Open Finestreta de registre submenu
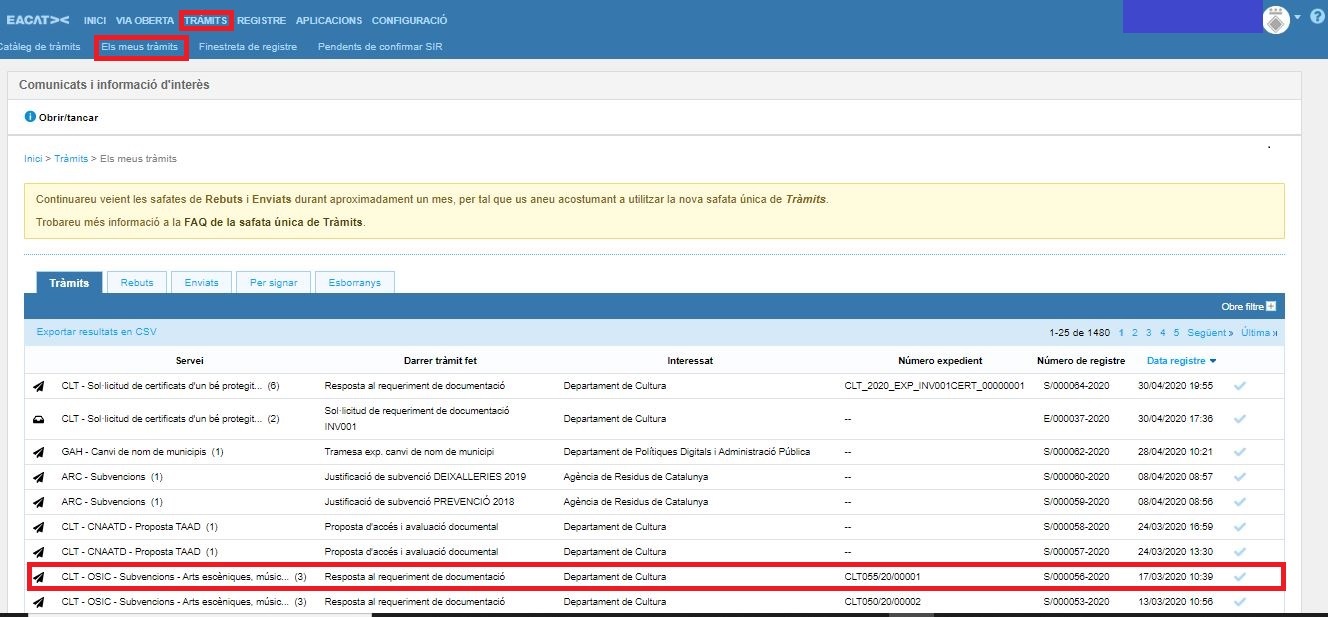Screen dimensions: 1328x617 pos(248,47)
